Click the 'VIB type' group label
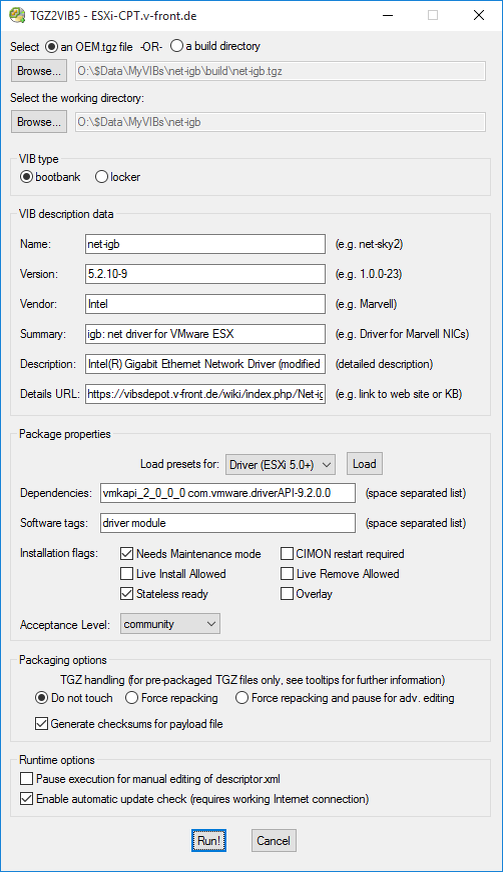The height and width of the screenshot is (872, 503). tap(38, 159)
